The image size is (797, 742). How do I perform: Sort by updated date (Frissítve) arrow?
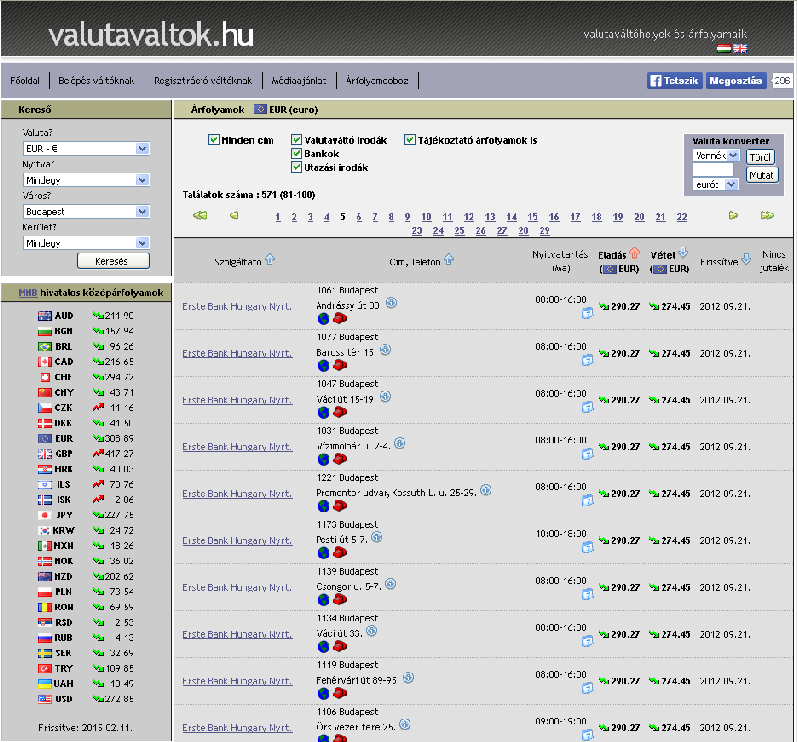point(746,259)
